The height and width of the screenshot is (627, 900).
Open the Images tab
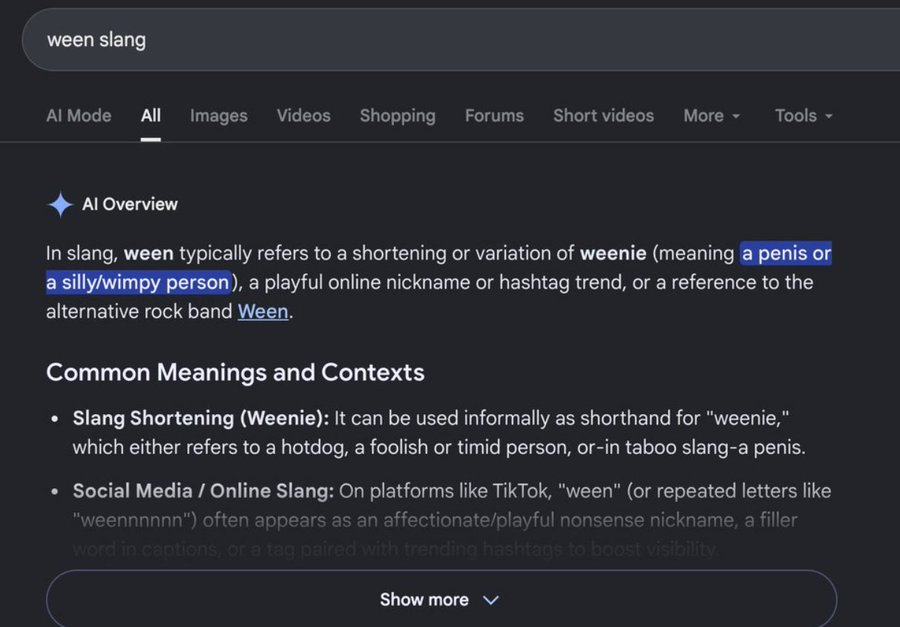[219, 115]
